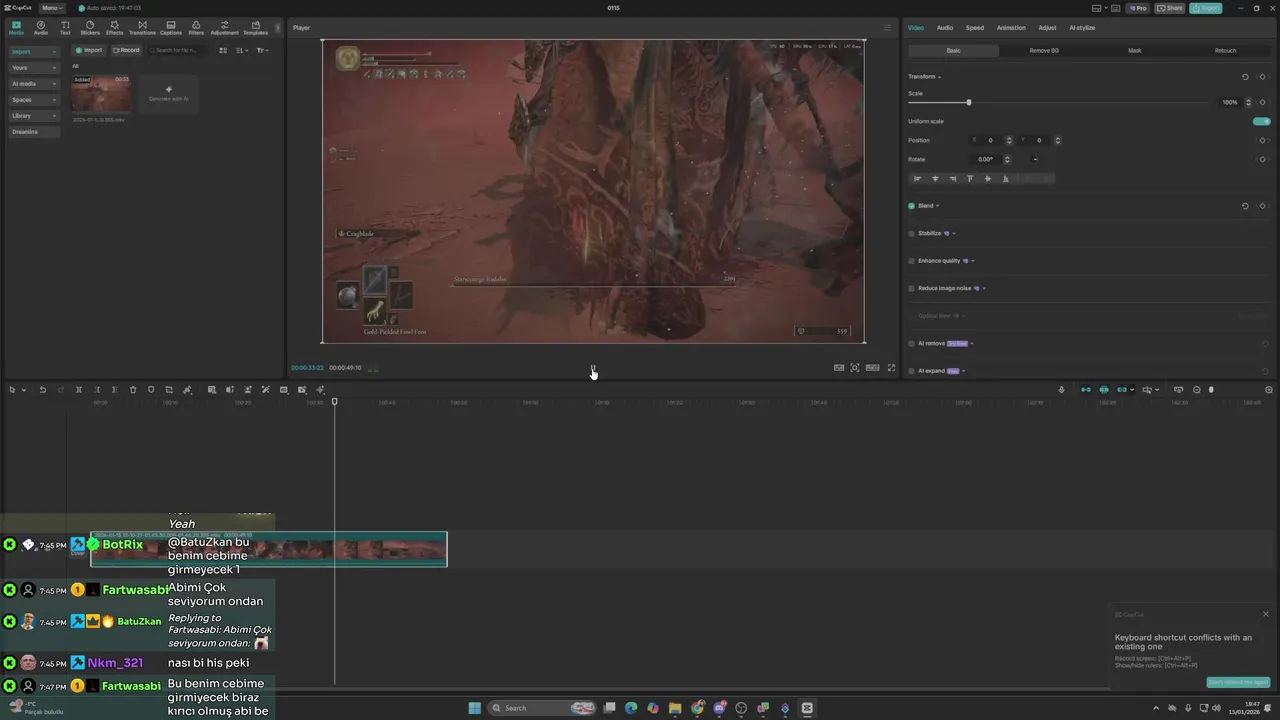Click the align left icon under Rotate
This screenshot has width=1280, height=720.
tap(917, 179)
